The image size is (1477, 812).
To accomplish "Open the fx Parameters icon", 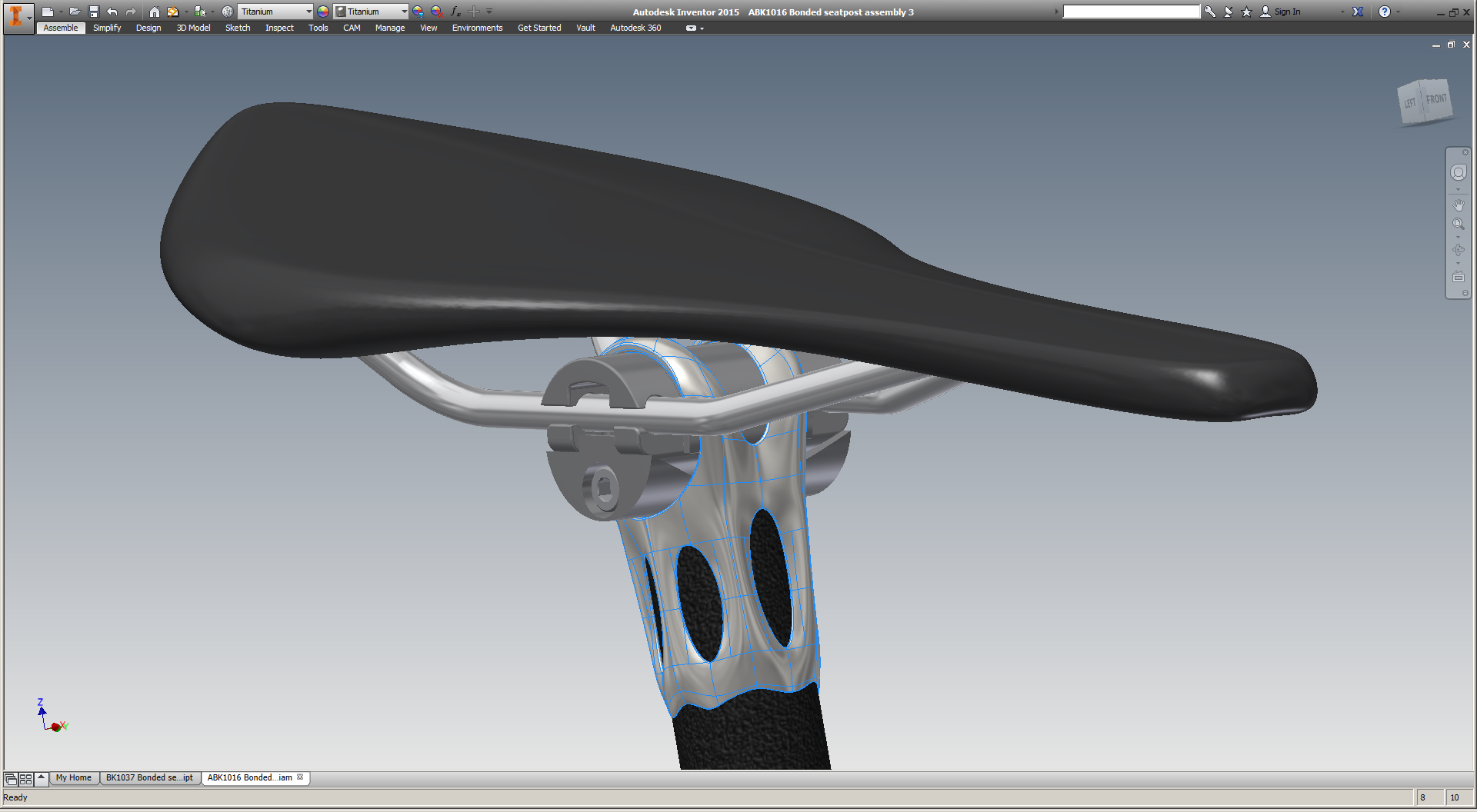I will click(x=455, y=12).
